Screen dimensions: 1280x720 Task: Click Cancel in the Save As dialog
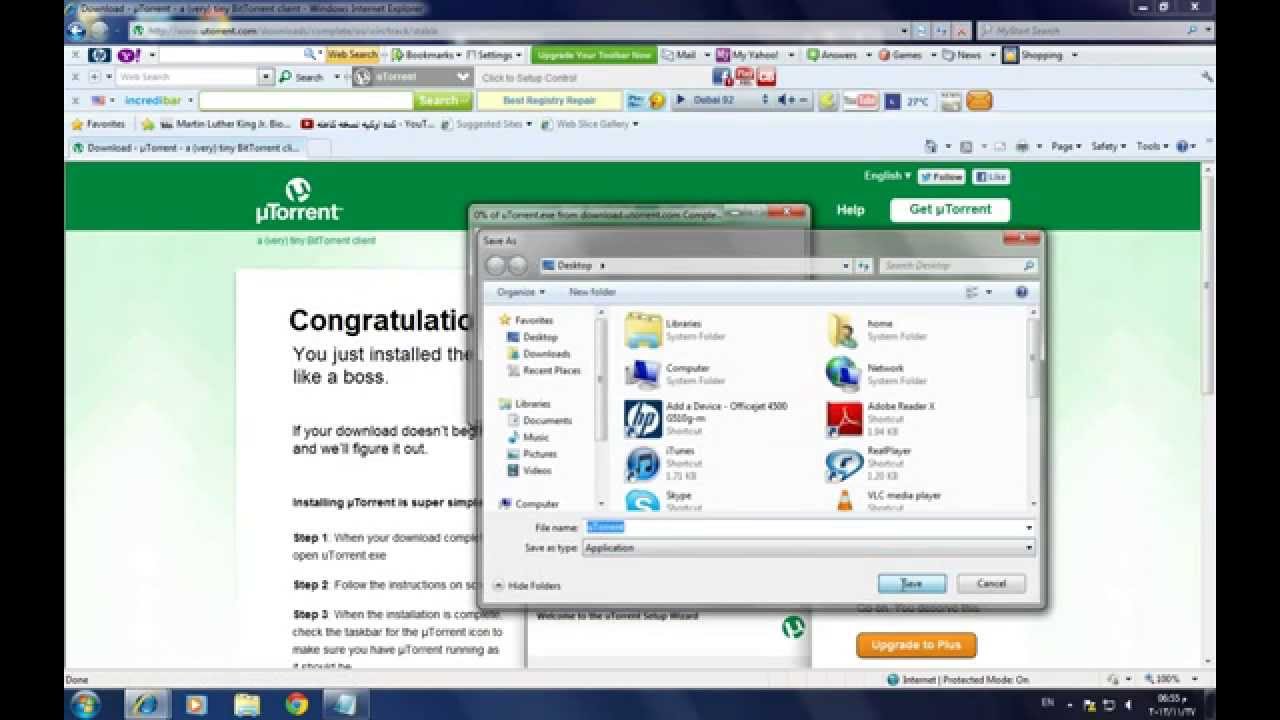(x=991, y=584)
